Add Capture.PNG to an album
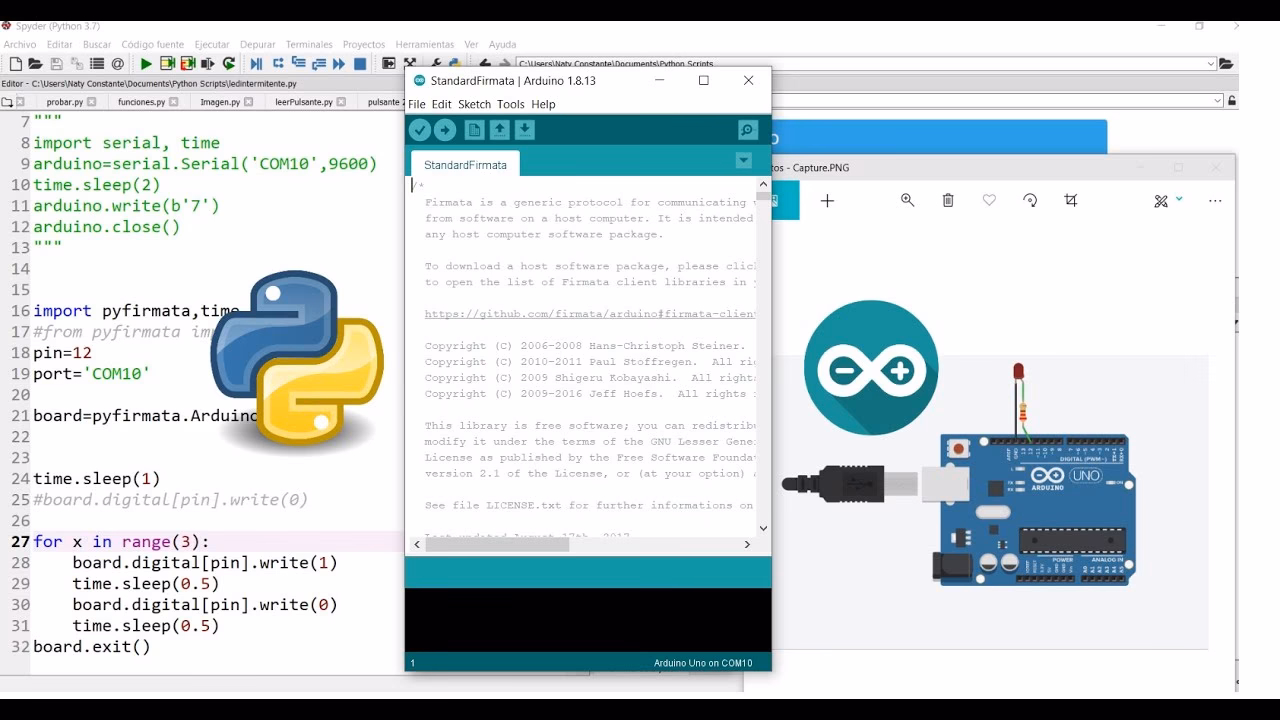The image size is (1280, 720). [x=827, y=200]
